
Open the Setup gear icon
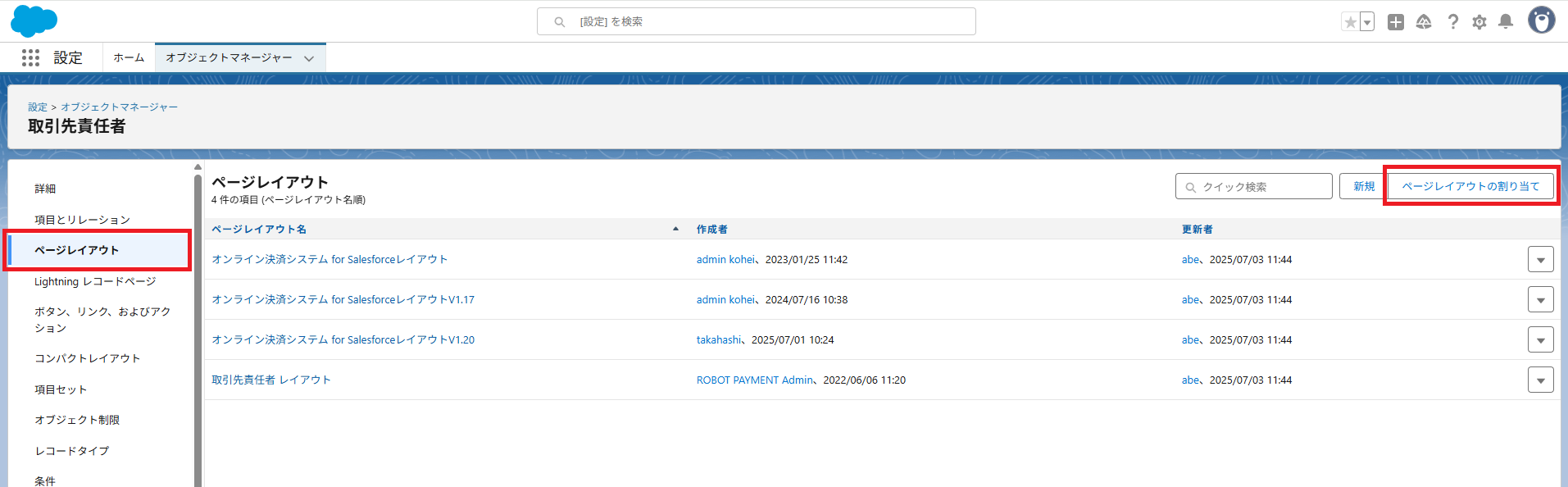[x=1479, y=22]
